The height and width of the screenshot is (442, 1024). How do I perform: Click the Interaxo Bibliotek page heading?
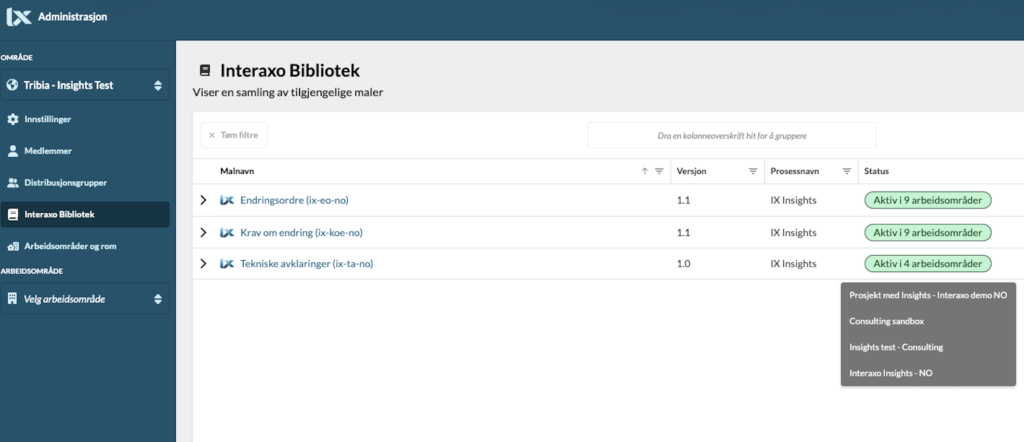pyautogui.click(x=290, y=71)
